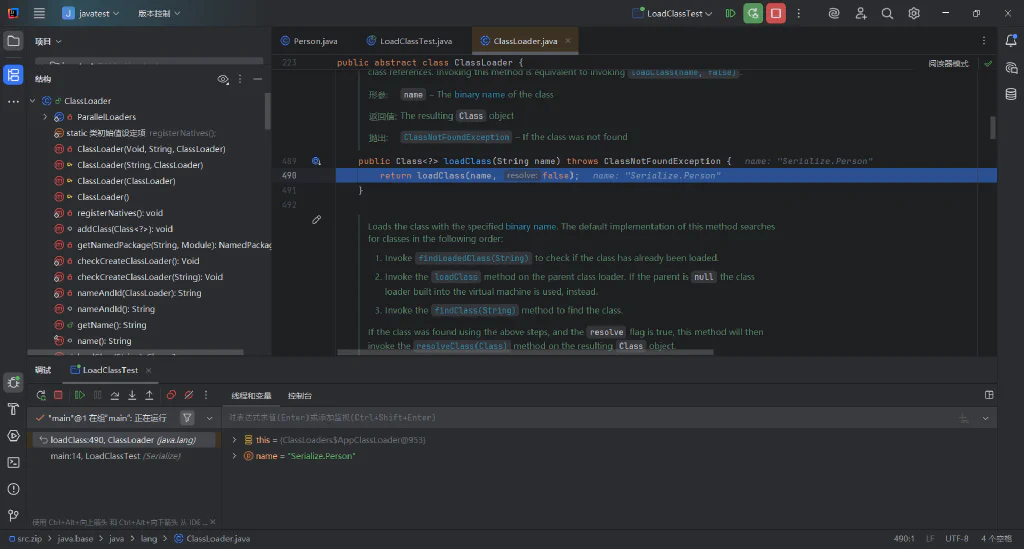Open the Project tool window
The image size is (1024, 549).
pyautogui.click(x=13, y=41)
